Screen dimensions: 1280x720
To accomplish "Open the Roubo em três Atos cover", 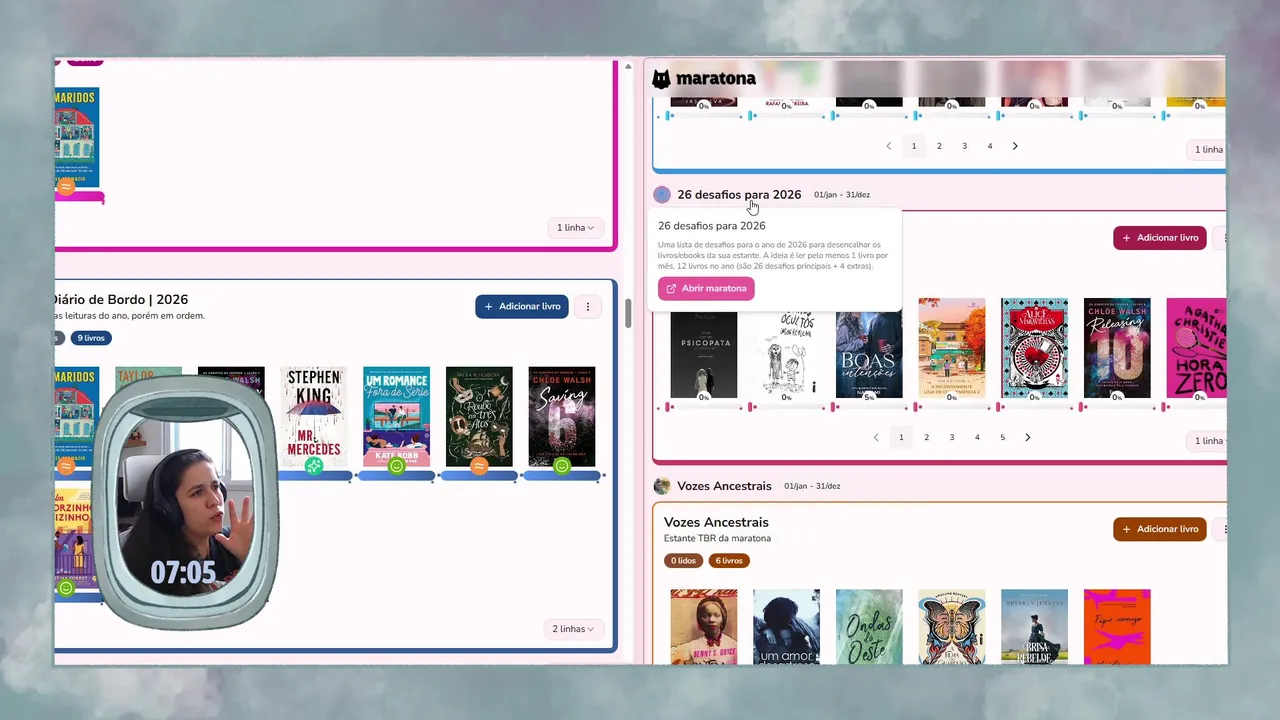I will tap(479, 415).
